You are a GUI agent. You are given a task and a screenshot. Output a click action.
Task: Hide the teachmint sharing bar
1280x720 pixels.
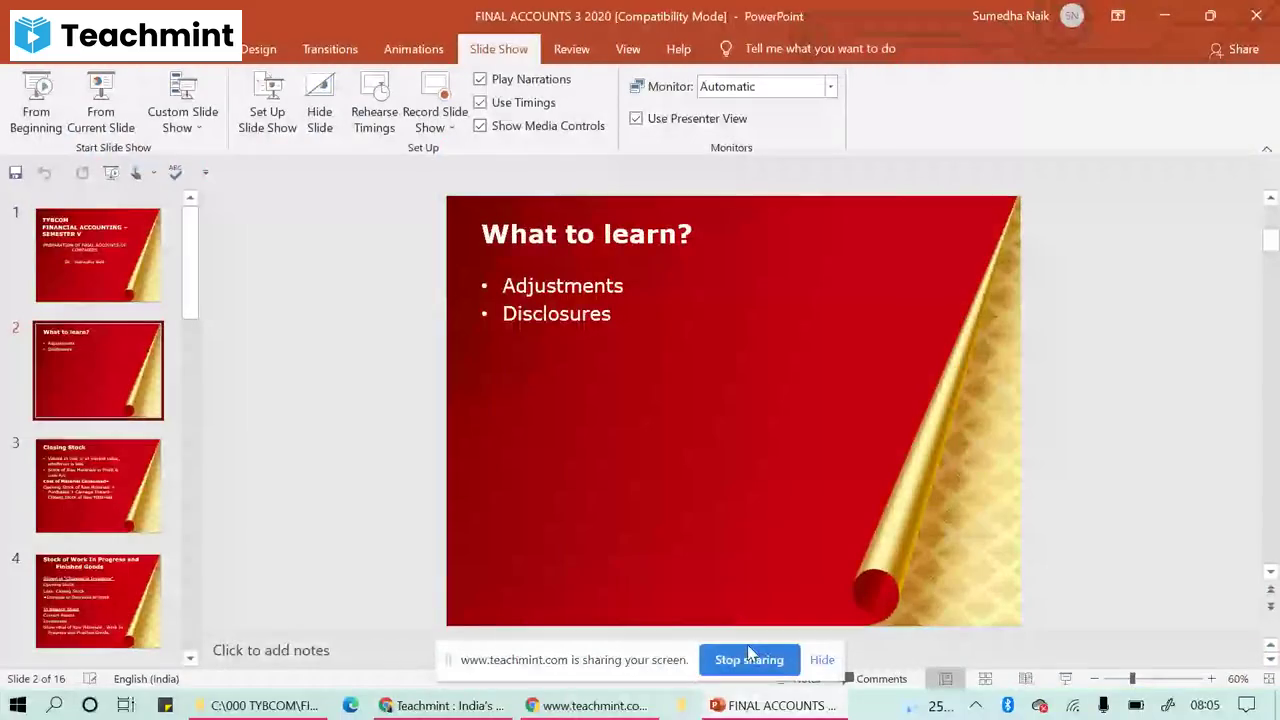point(822,660)
